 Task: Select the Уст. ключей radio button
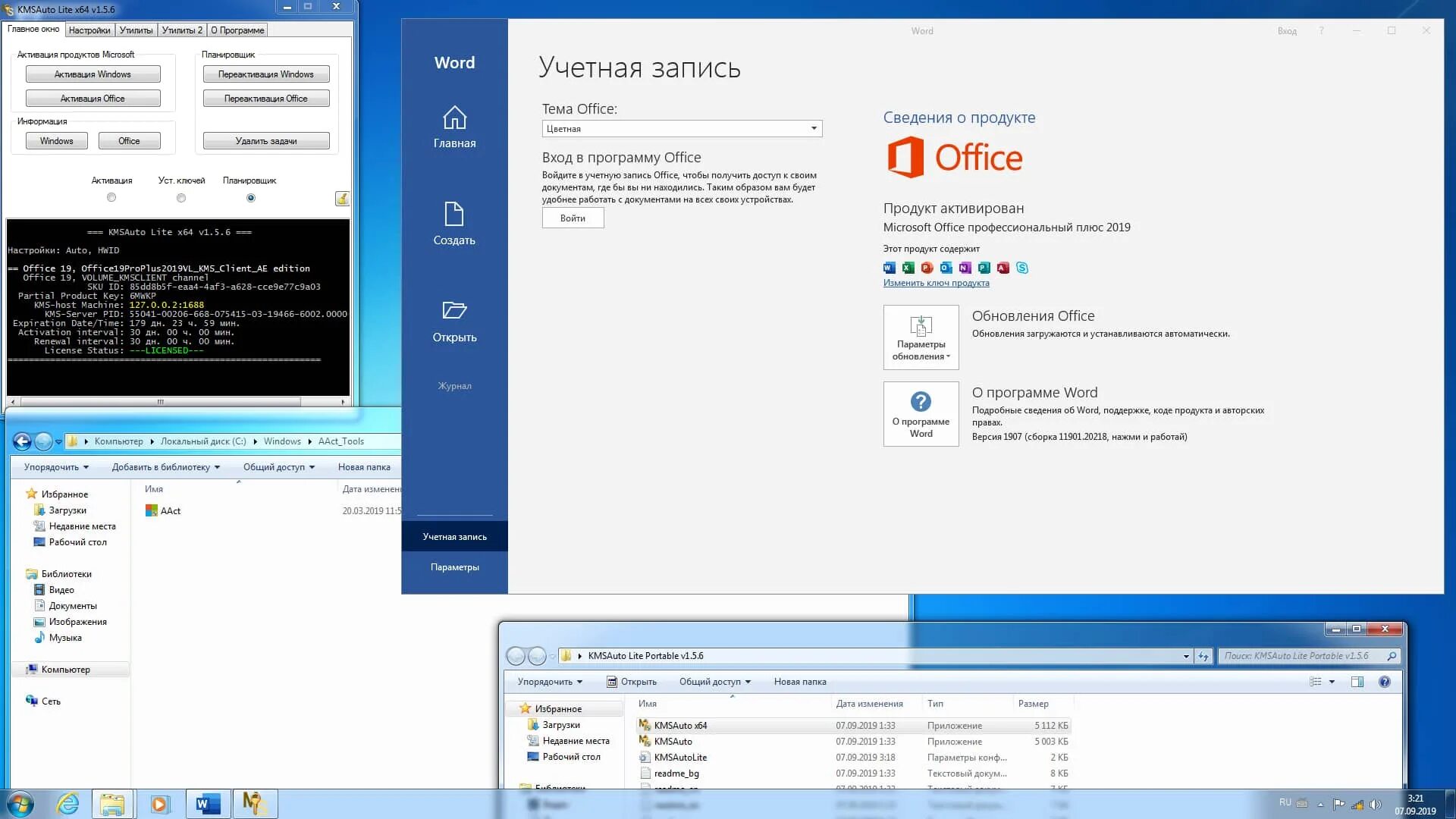(180, 197)
